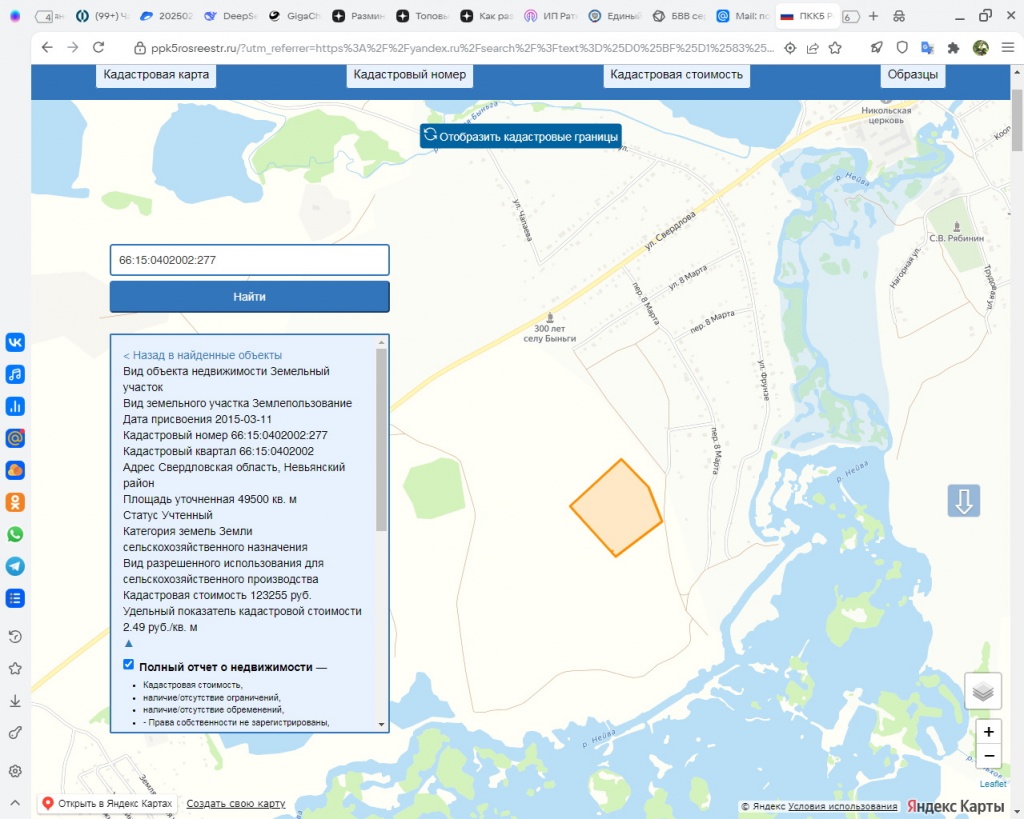
Task: Collapse details with the blue triangle
Action: coord(128,643)
